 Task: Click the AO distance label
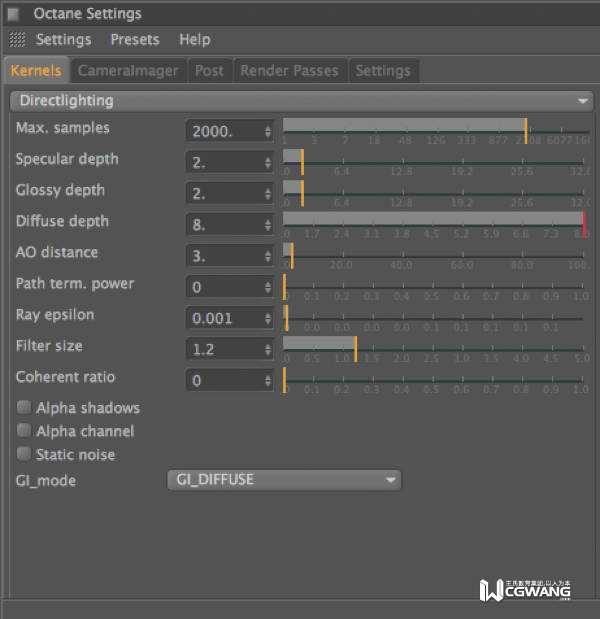click(x=57, y=252)
